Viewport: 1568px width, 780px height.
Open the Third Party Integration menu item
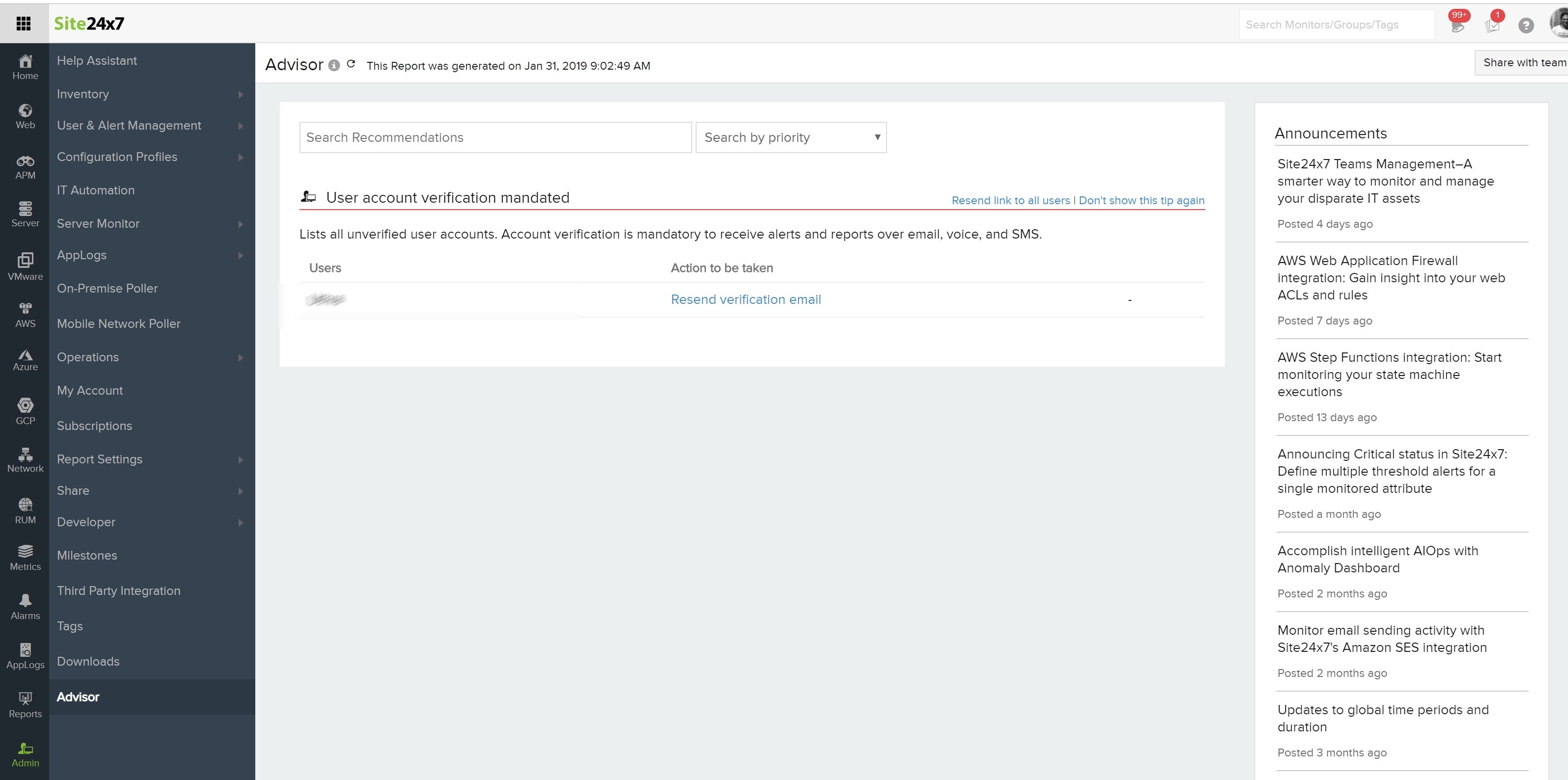point(119,591)
